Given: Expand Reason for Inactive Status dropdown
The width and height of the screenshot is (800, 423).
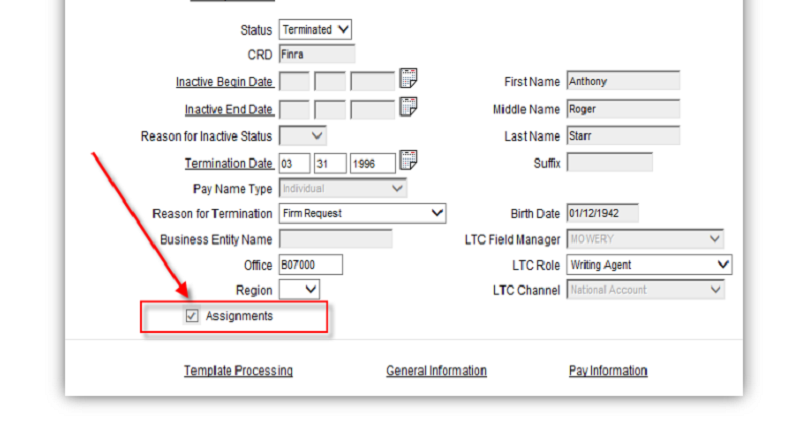Looking at the screenshot, I should click(x=303, y=136).
